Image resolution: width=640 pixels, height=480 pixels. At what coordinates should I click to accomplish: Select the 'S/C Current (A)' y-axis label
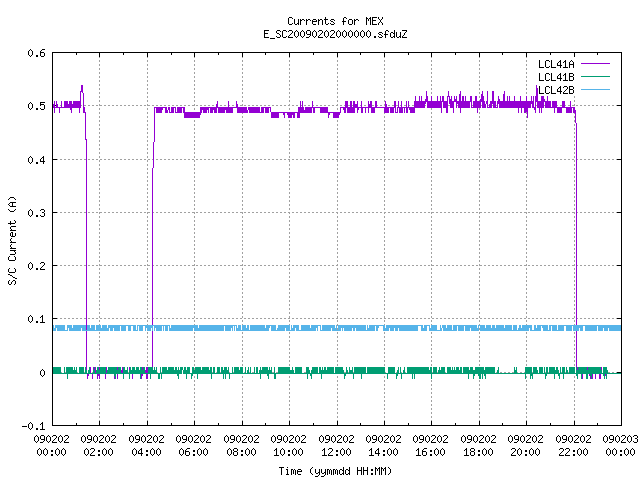12,241
